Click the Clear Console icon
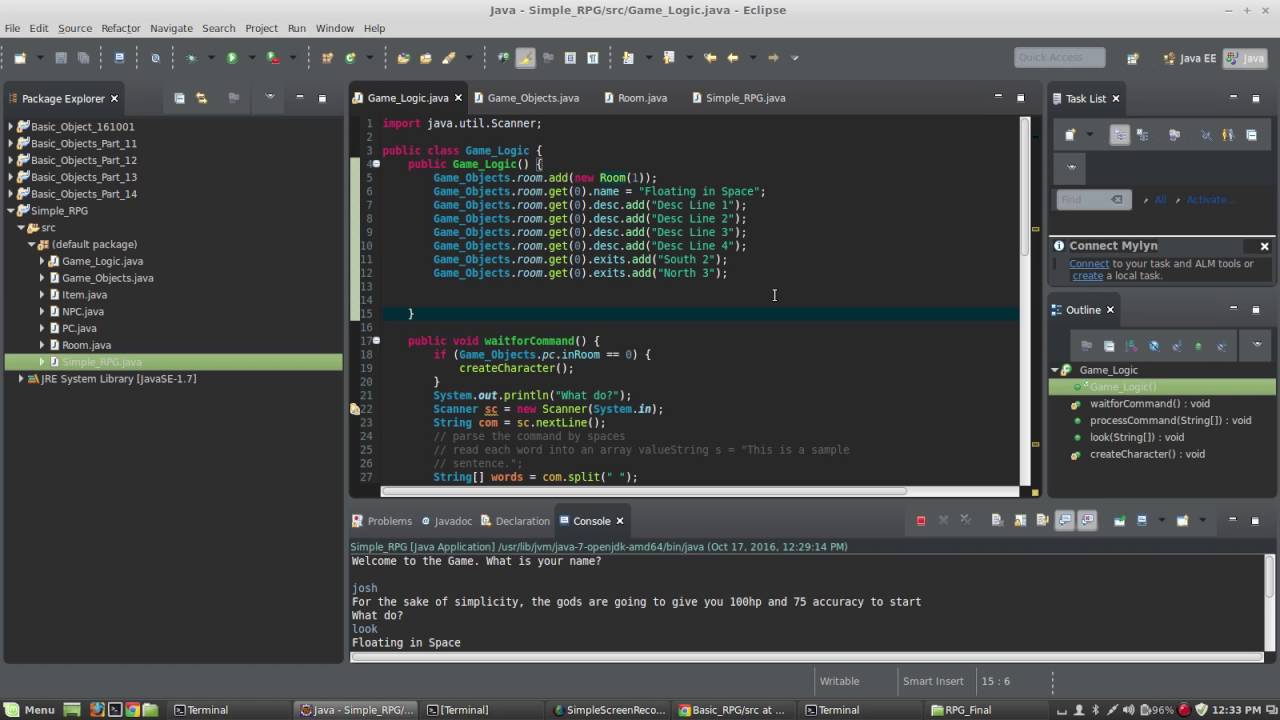This screenshot has width=1280, height=720. coord(997,520)
